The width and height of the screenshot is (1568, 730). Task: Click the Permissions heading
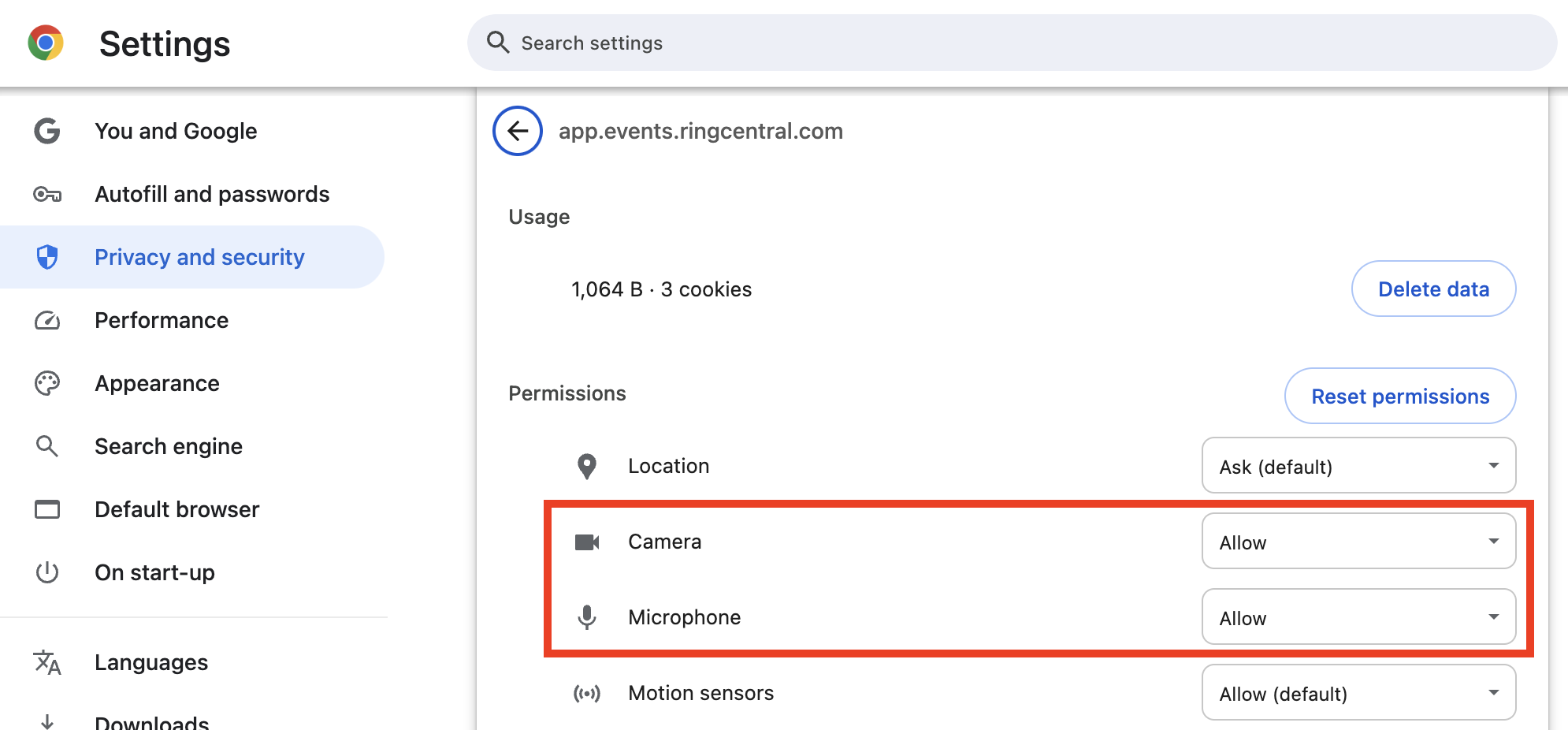pyautogui.click(x=567, y=393)
